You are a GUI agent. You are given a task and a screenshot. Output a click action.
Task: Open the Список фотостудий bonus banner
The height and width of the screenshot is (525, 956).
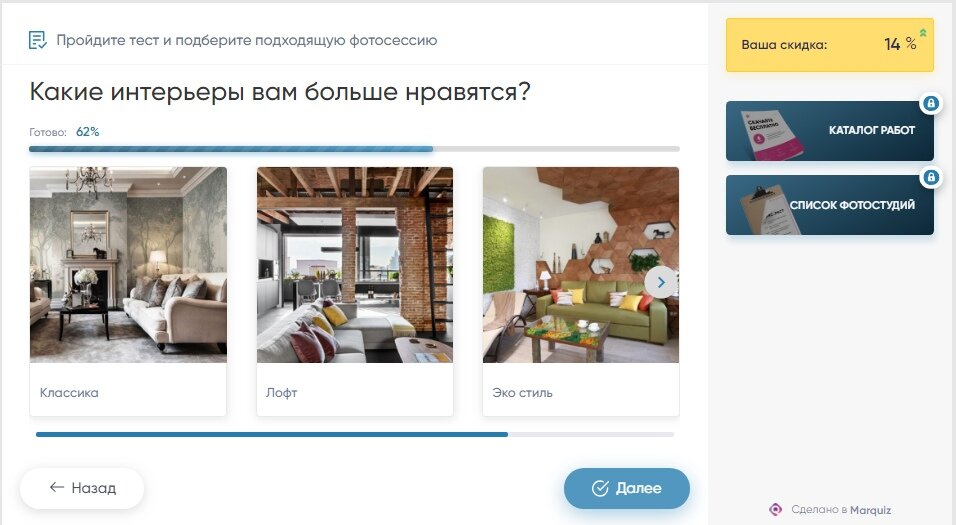830,205
